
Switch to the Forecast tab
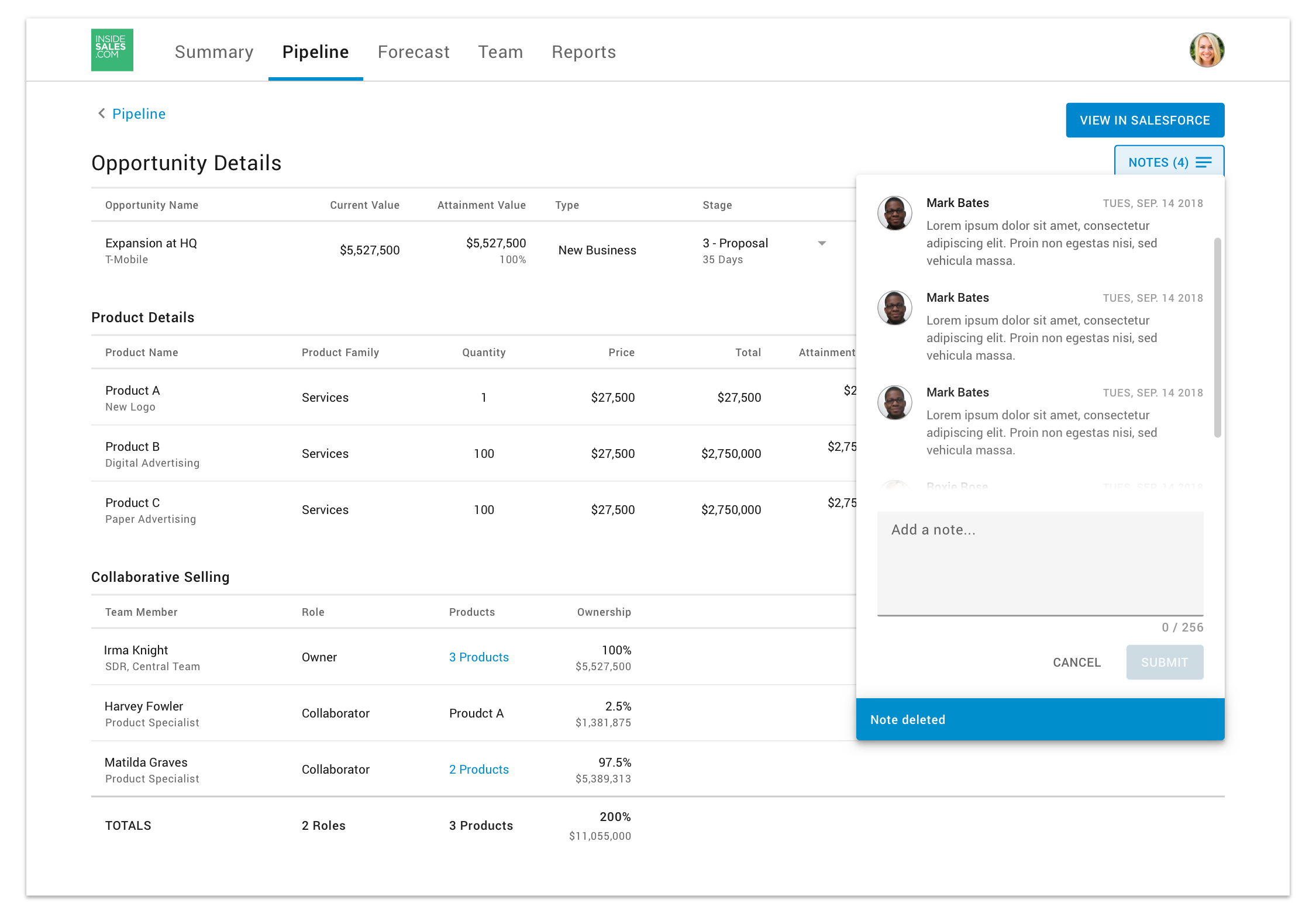point(414,52)
